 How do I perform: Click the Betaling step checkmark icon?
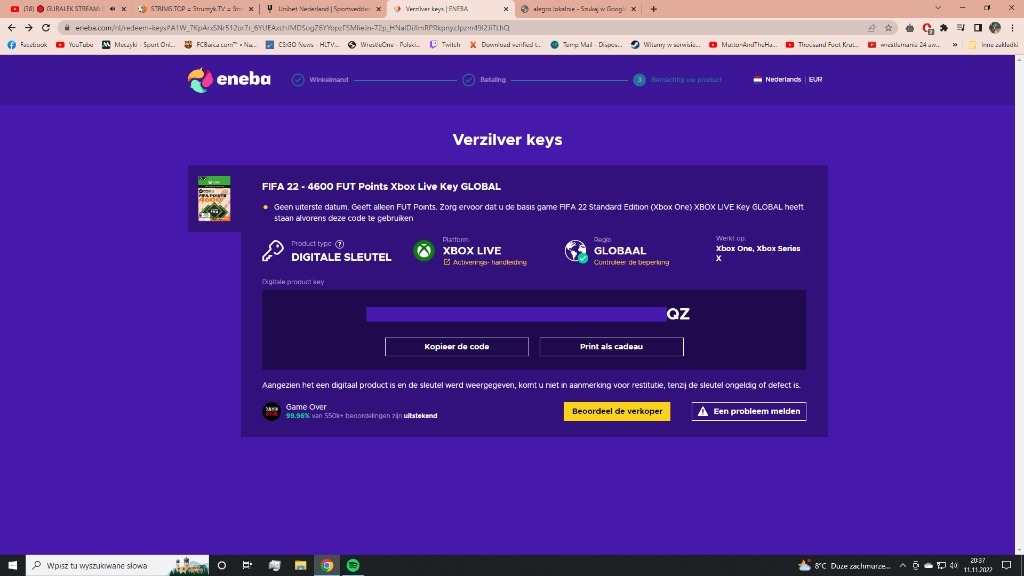(x=468, y=80)
